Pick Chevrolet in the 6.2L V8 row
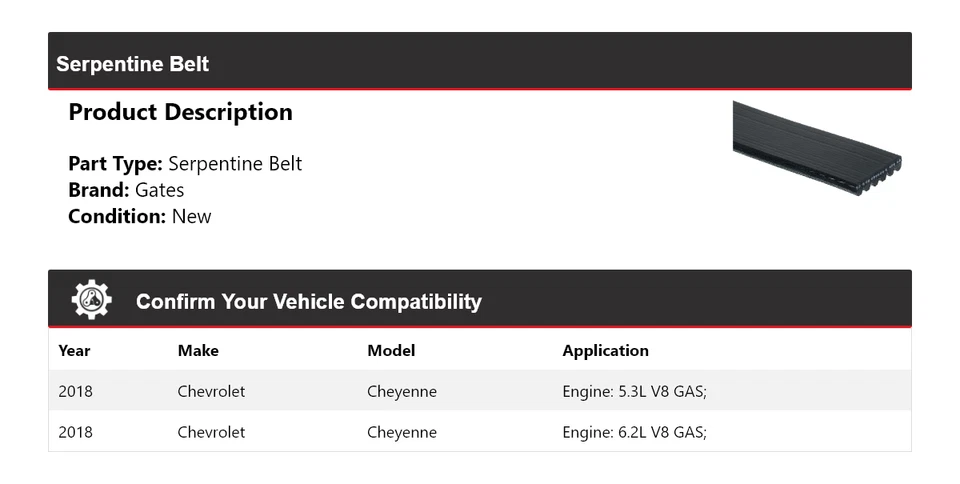 (x=211, y=432)
